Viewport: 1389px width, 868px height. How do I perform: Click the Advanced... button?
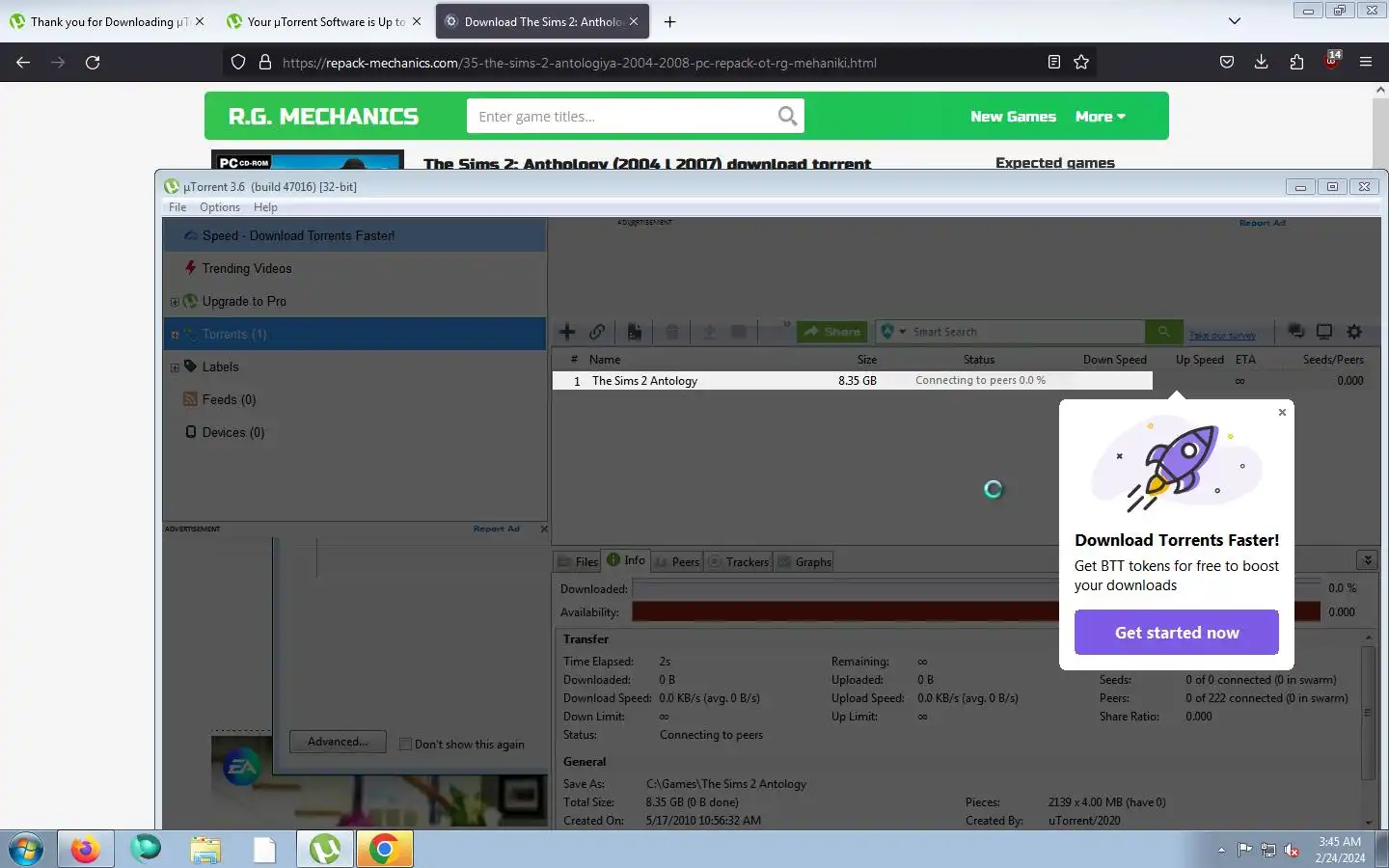pos(338,742)
